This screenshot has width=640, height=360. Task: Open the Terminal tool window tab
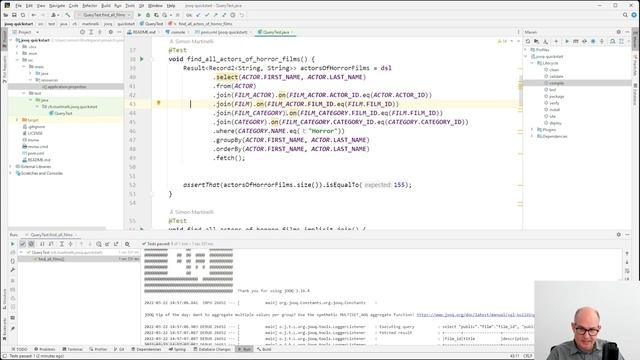tap(73, 349)
